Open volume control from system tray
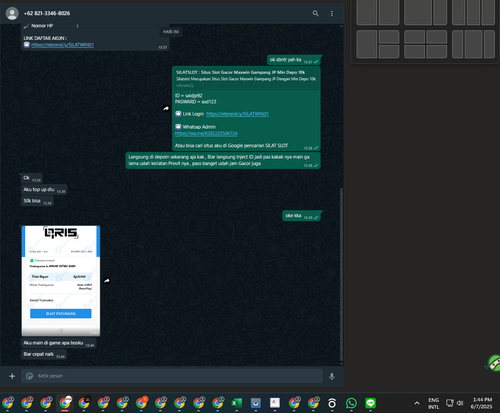Image resolution: width=500 pixels, height=413 pixels. coord(460,403)
